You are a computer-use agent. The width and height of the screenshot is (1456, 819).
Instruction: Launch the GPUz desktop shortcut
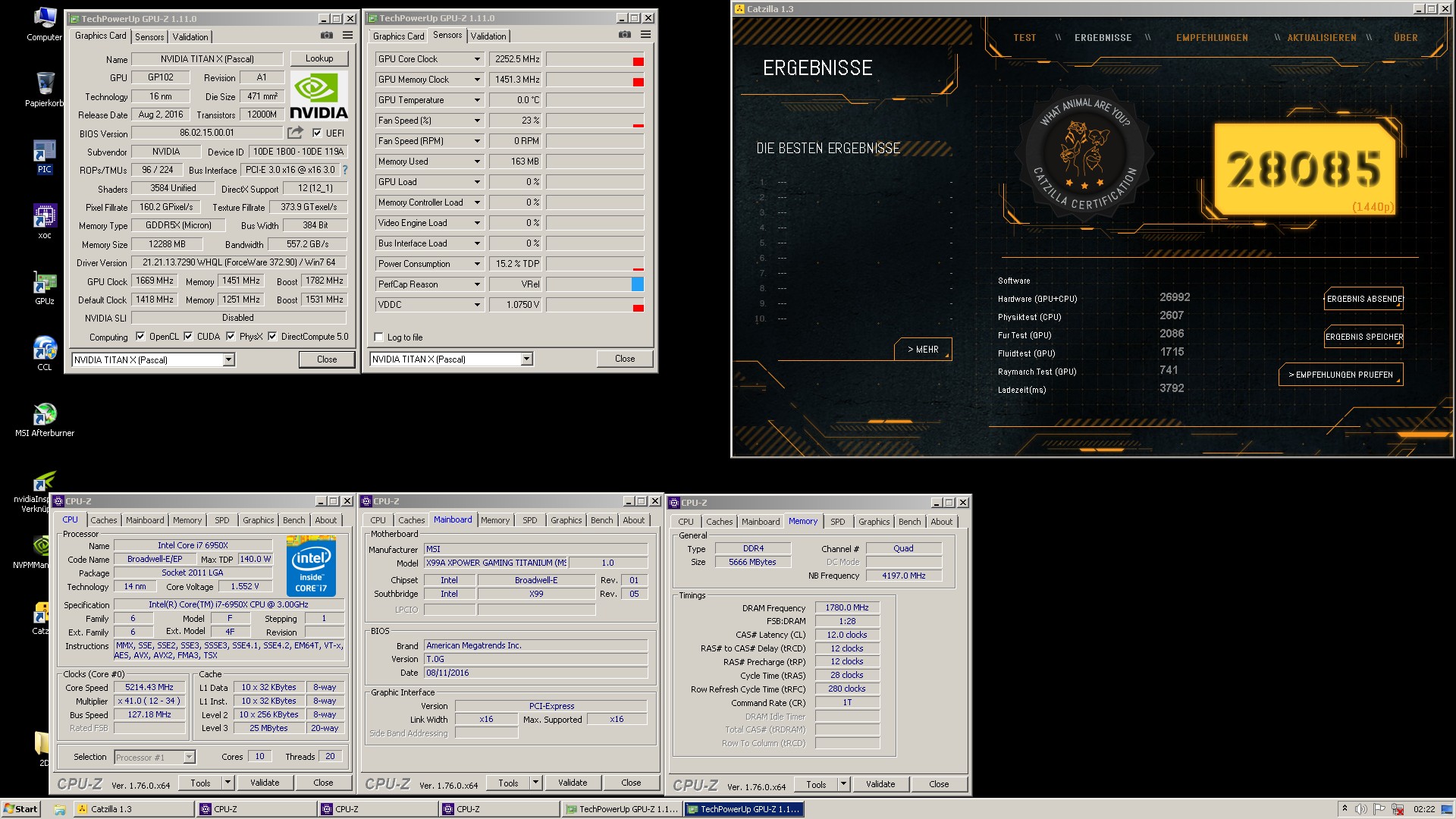[45, 287]
